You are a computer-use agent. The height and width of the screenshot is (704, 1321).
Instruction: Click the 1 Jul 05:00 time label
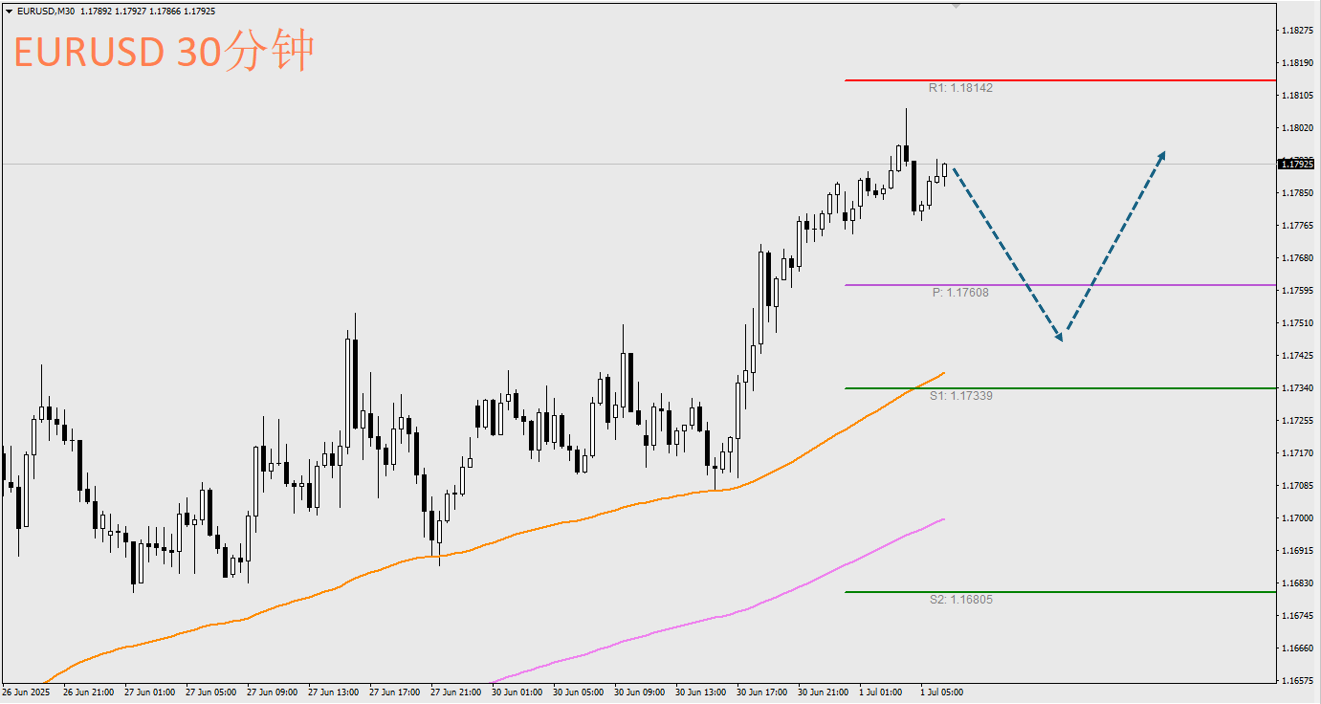(941, 692)
